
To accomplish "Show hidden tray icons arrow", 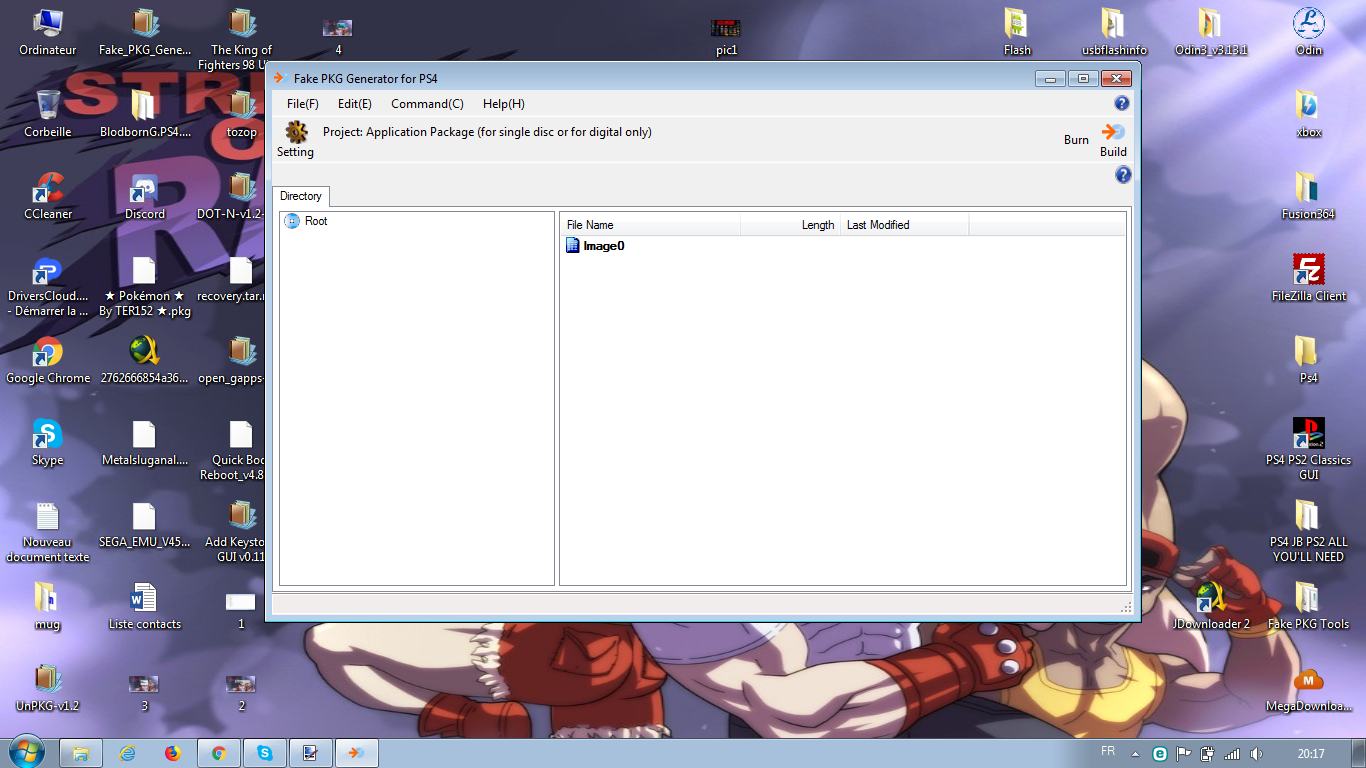I will pos(1135,753).
